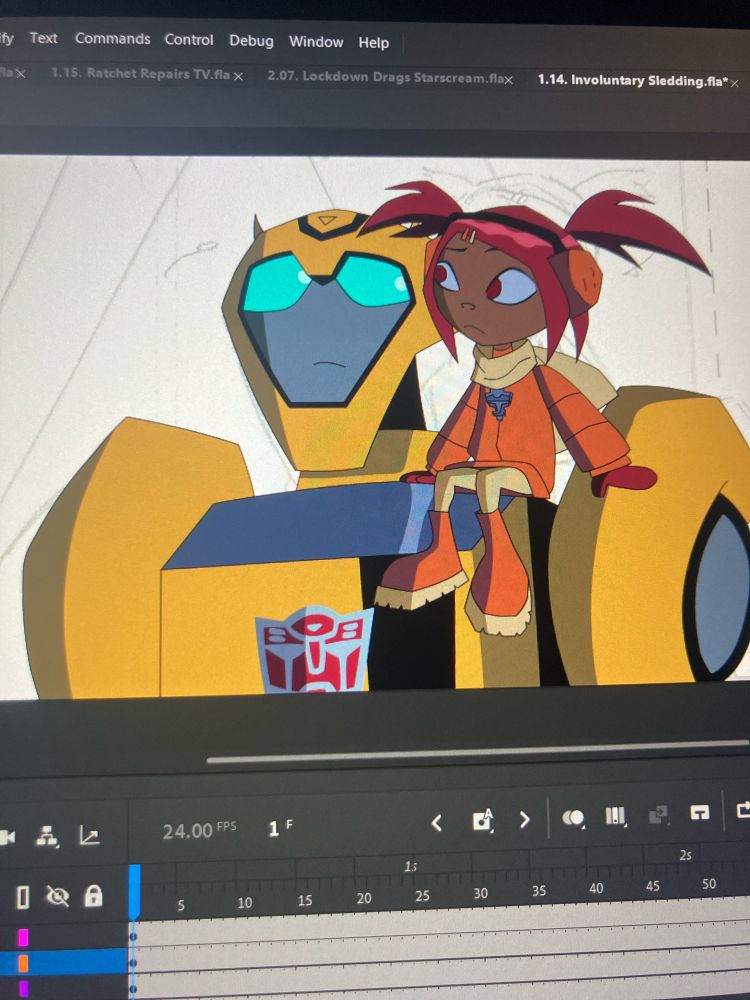Click the horizontal stage scrollbar
750x1000 pixels.
click(478, 752)
